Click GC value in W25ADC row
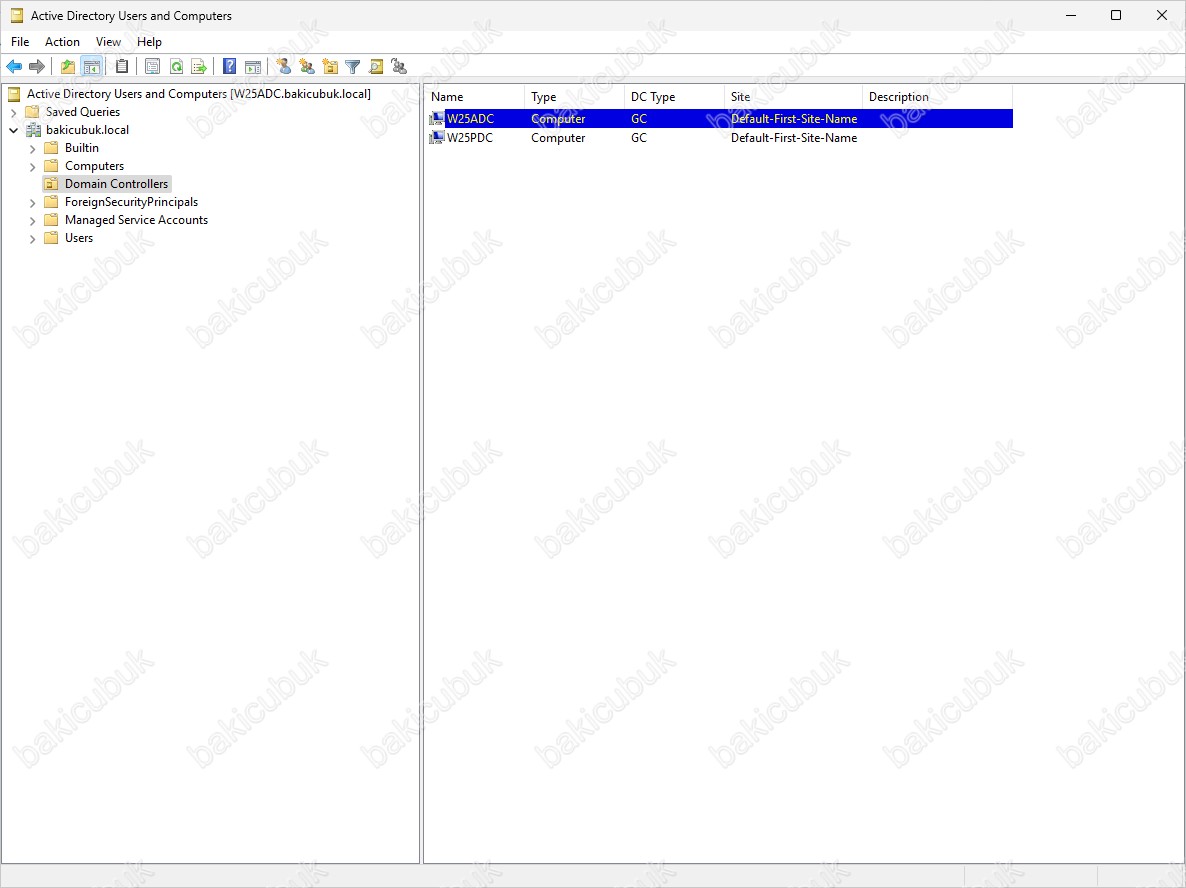The height and width of the screenshot is (888, 1186). [639, 119]
